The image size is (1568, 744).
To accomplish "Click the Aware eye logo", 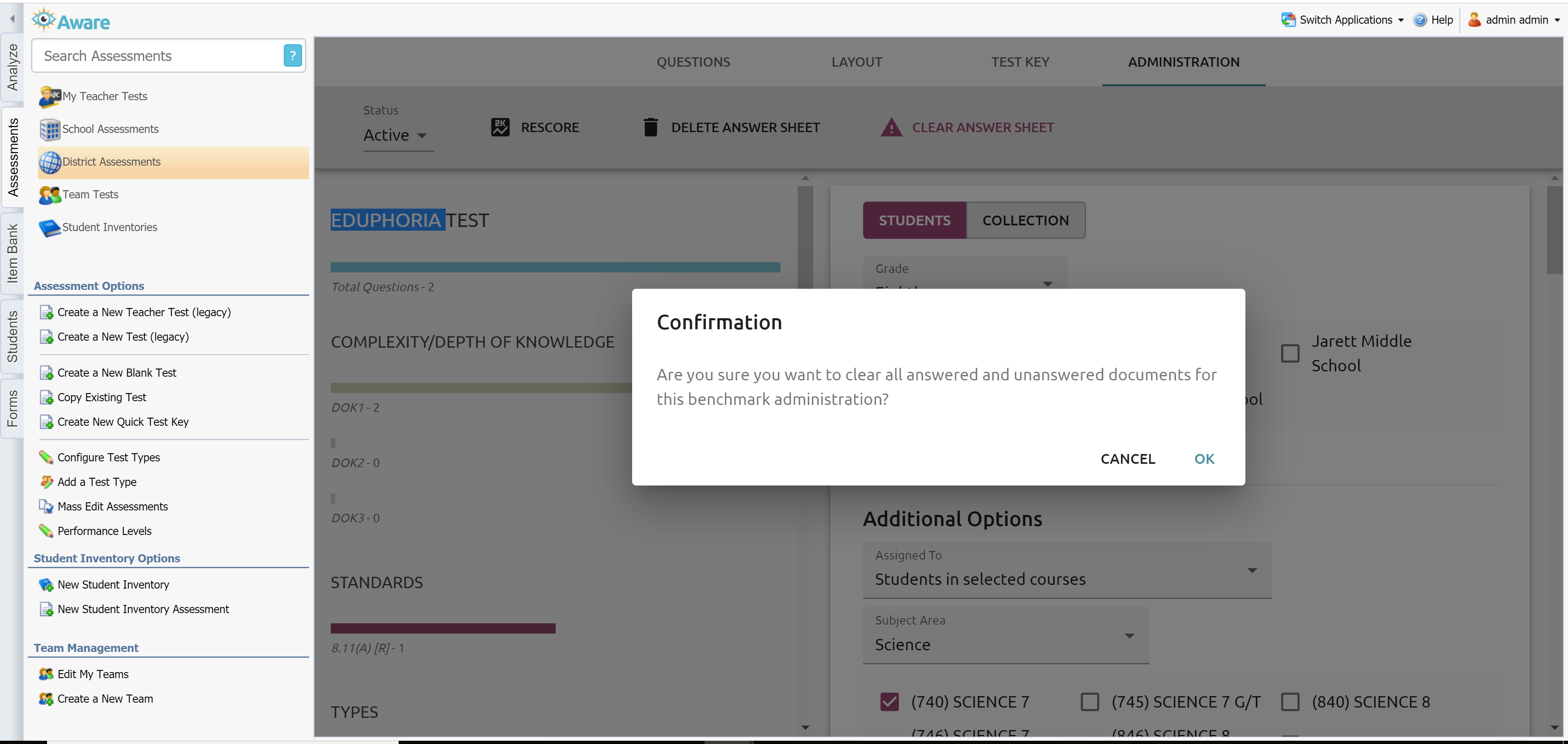I will pos(43,20).
